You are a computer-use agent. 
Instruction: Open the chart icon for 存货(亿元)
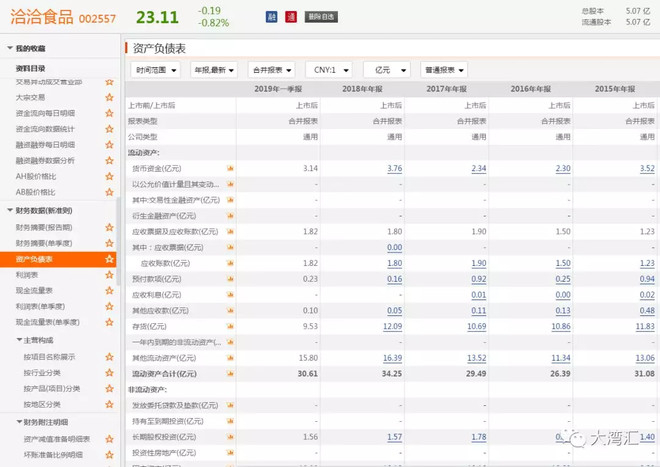point(230,326)
